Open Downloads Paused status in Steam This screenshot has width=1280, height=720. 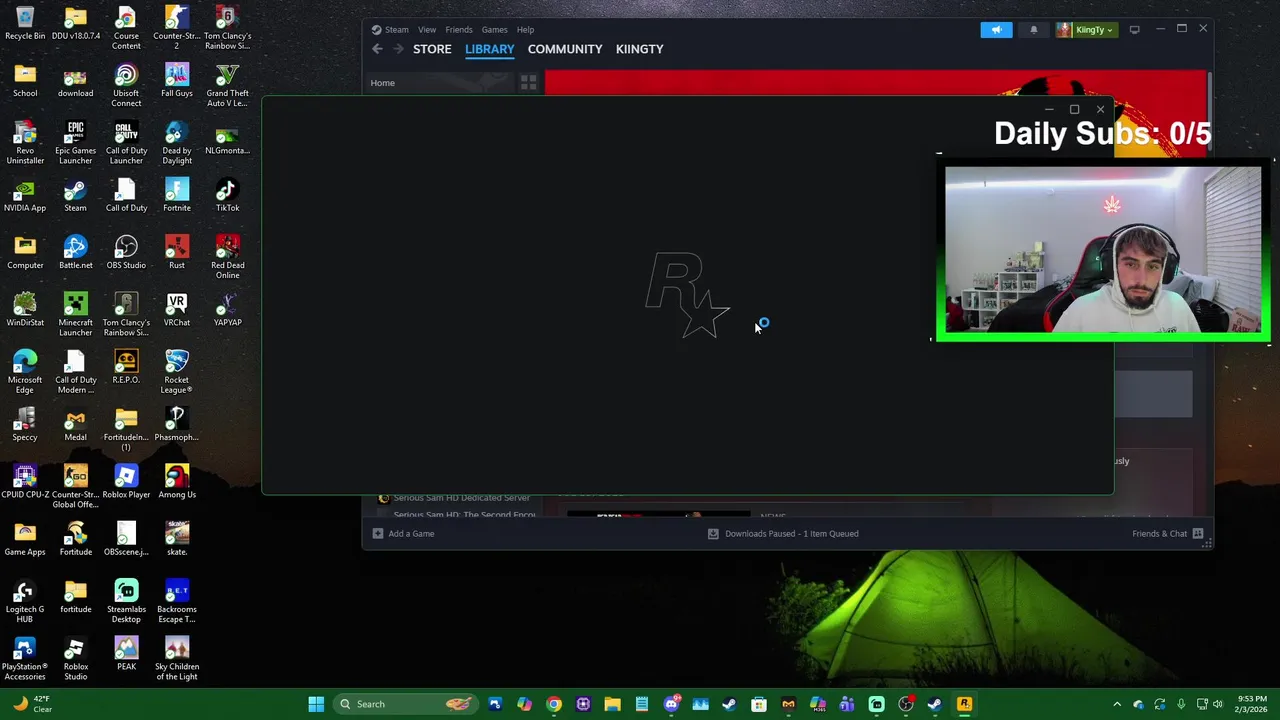click(783, 534)
